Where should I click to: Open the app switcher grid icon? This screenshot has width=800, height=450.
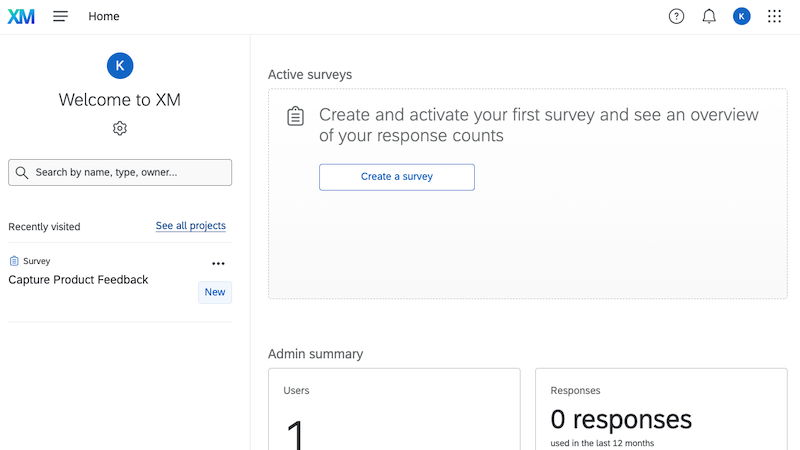pos(774,16)
